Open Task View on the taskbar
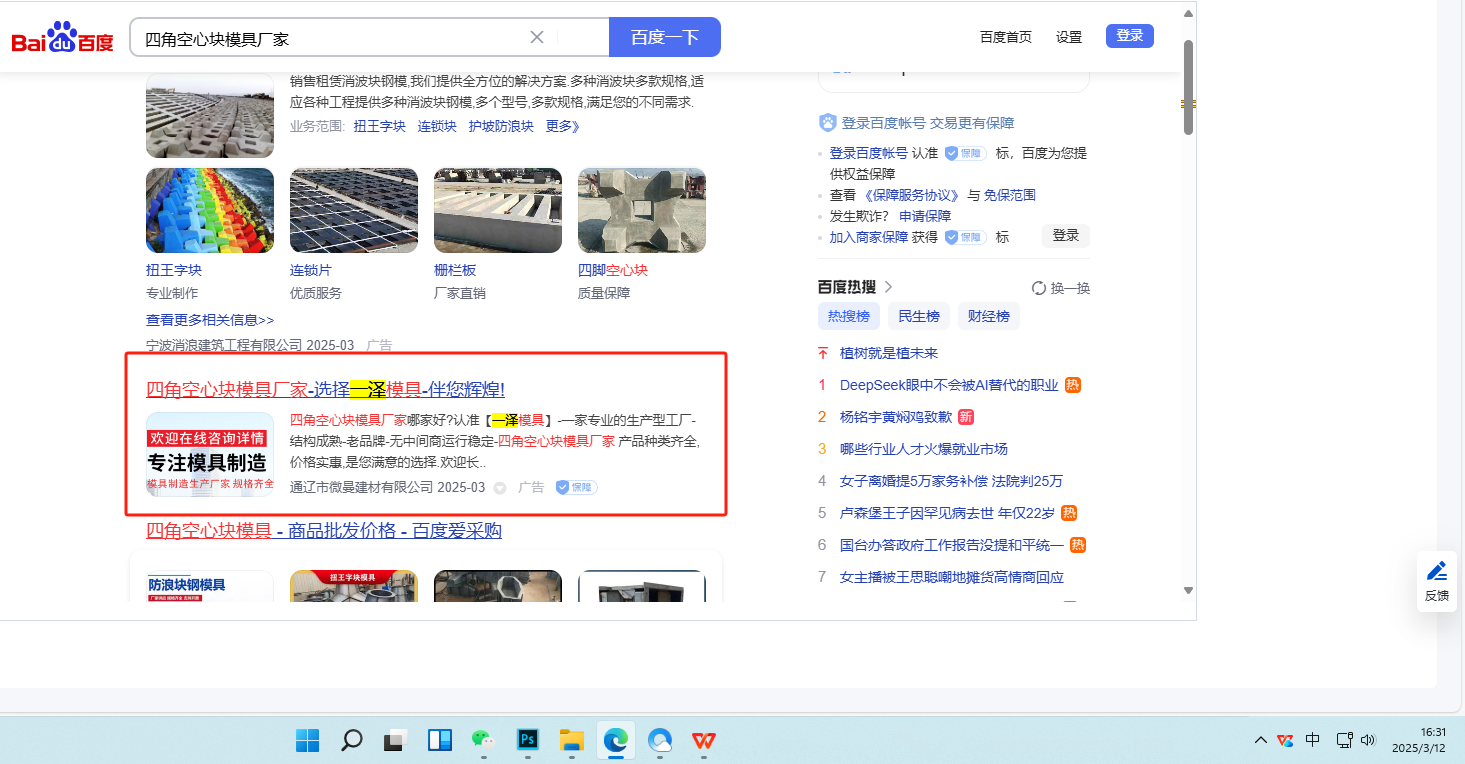 [x=395, y=740]
